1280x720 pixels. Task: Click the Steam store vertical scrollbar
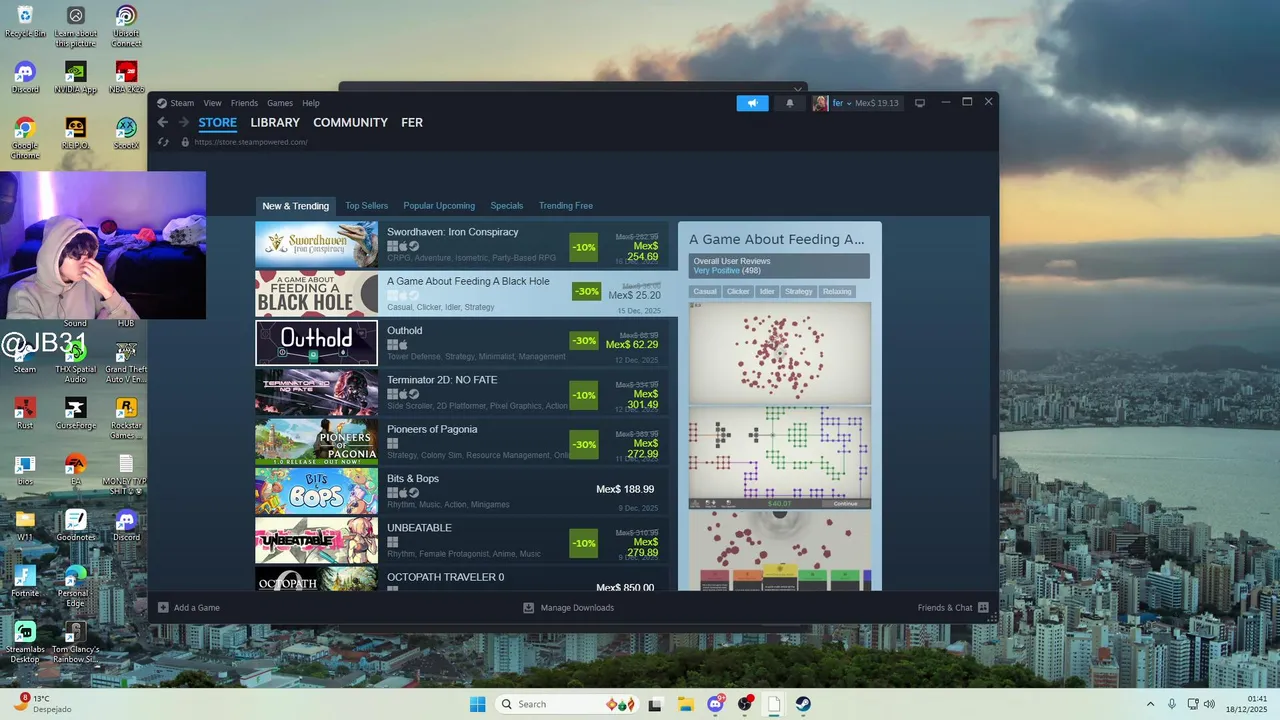click(993, 457)
